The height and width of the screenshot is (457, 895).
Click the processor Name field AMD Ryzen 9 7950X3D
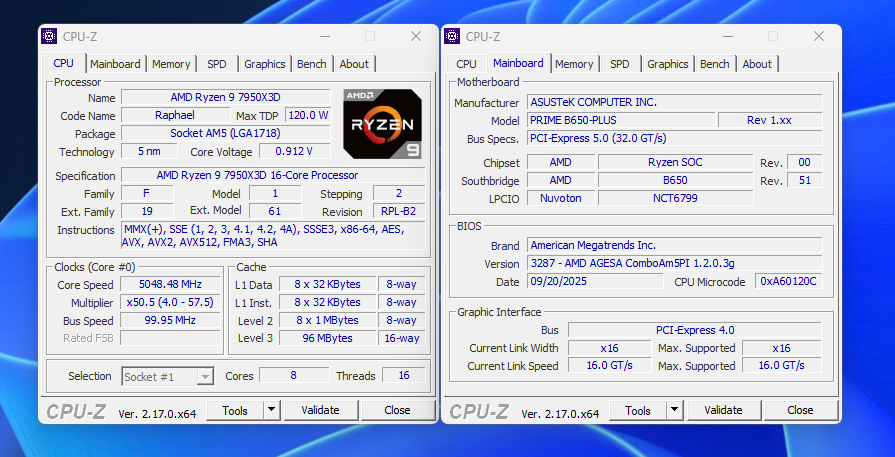tap(225, 97)
